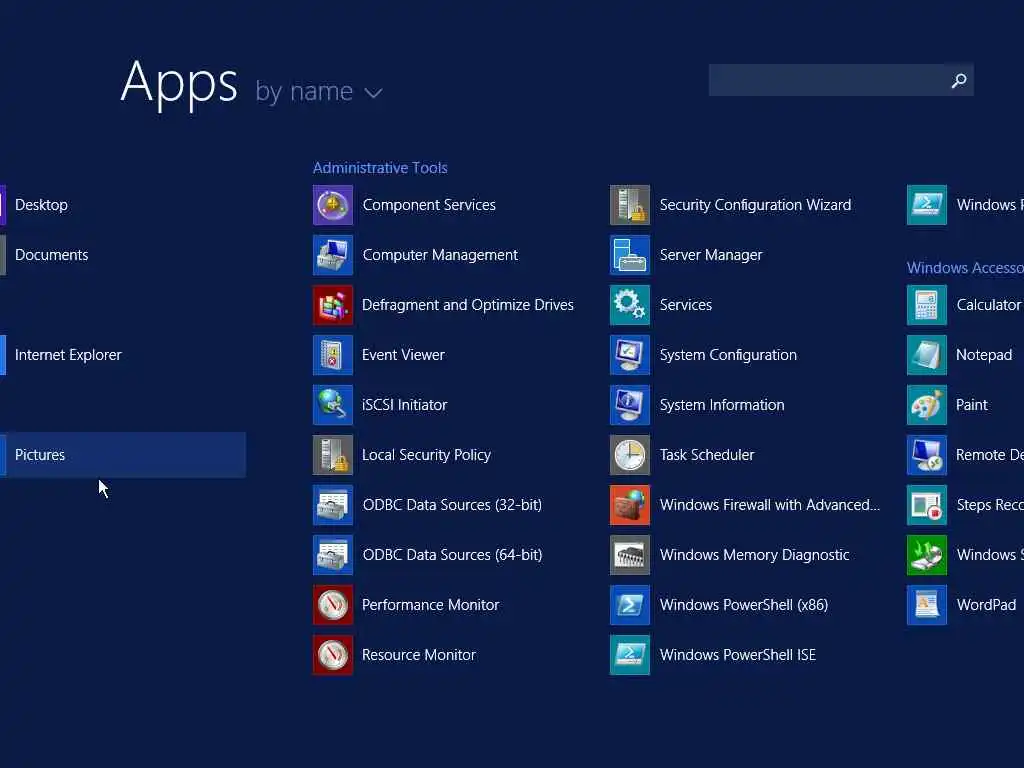Viewport: 1024px width, 768px height.
Task: Open the Remote Desktop icon
Action: (x=927, y=455)
